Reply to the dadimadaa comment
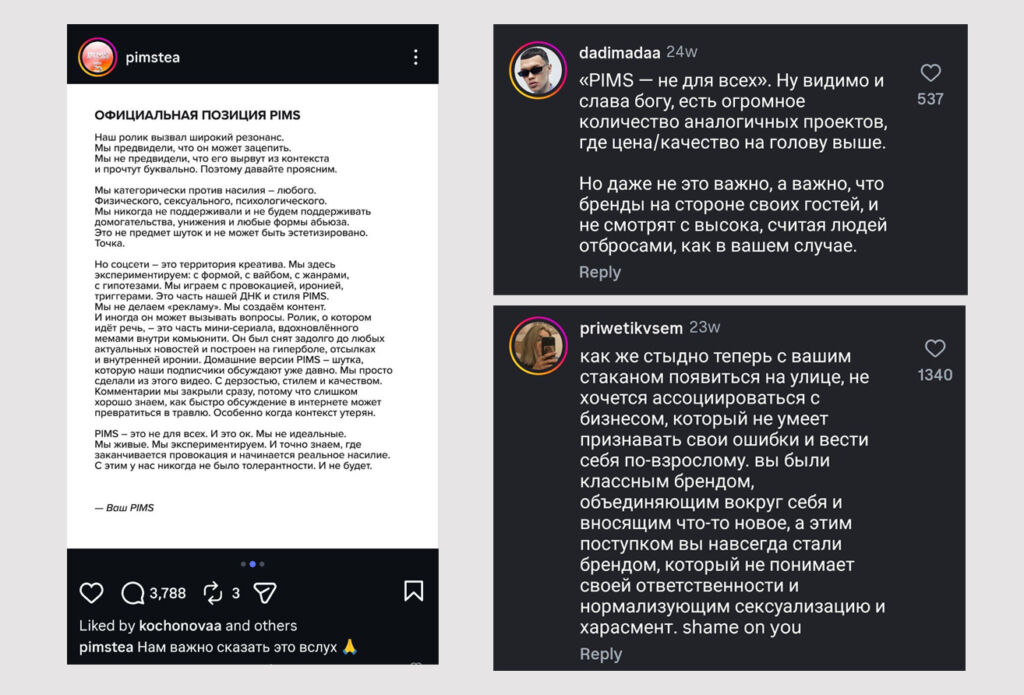Screen dimensions: 1024x695 pyautogui.click(x=600, y=272)
